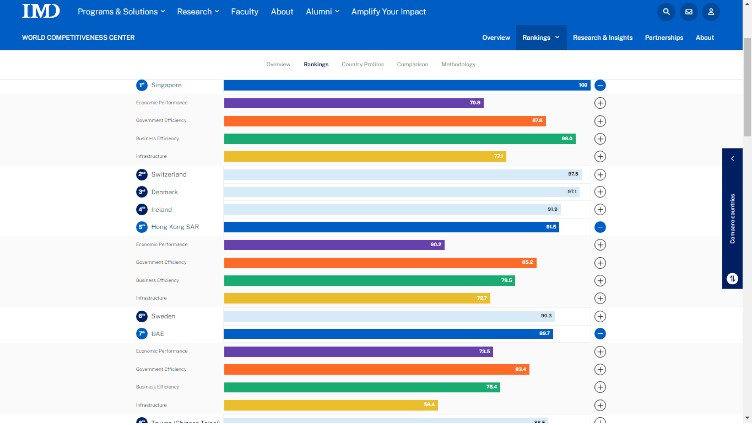Expand the Ireland row with the plus button
The image size is (752, 425).
coord(600,210)
